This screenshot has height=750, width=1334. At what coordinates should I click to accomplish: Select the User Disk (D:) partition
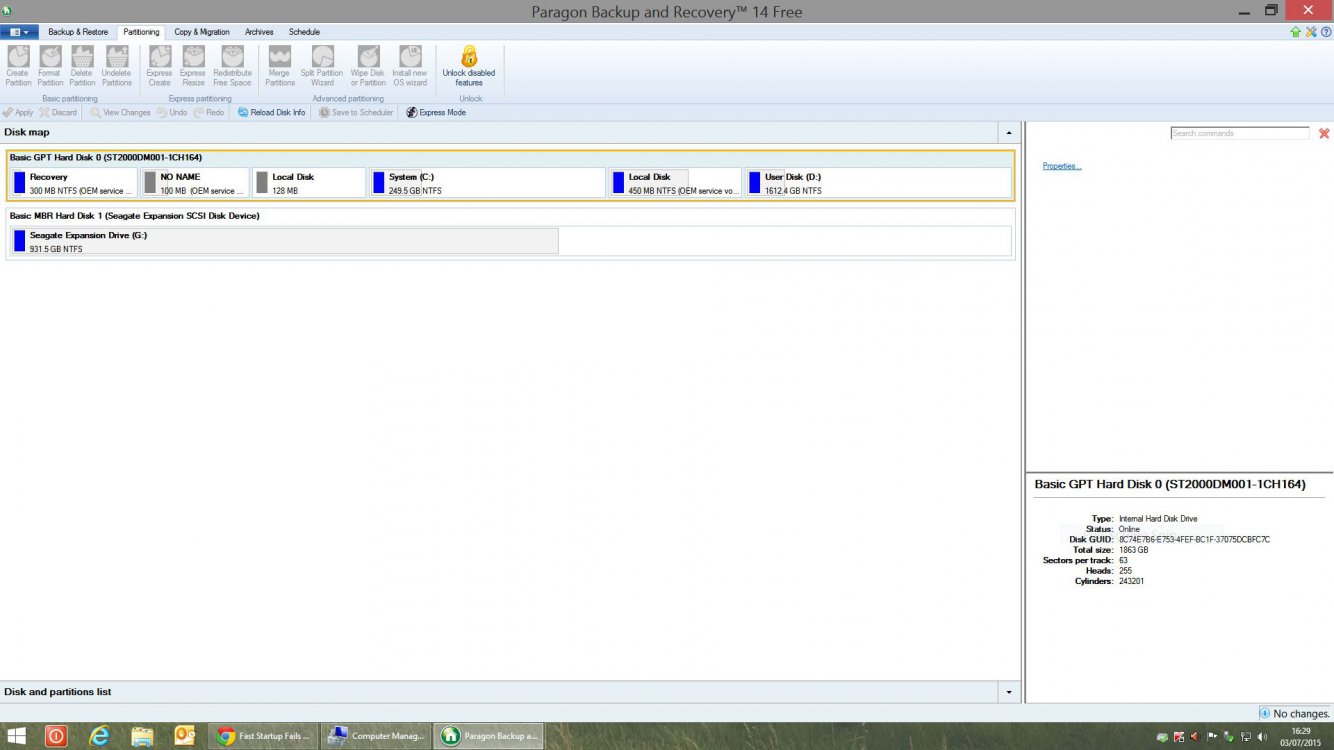tap(878, 183)
